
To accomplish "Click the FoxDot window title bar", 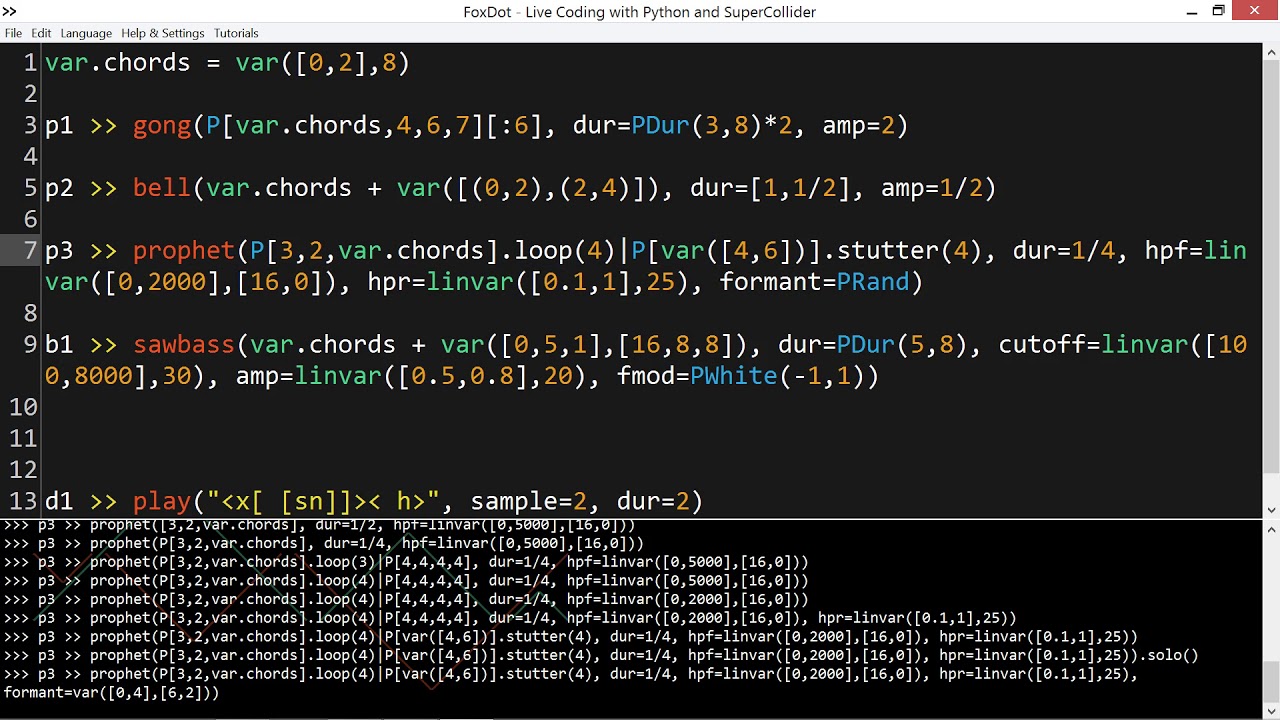I will [x=640, y=12].
